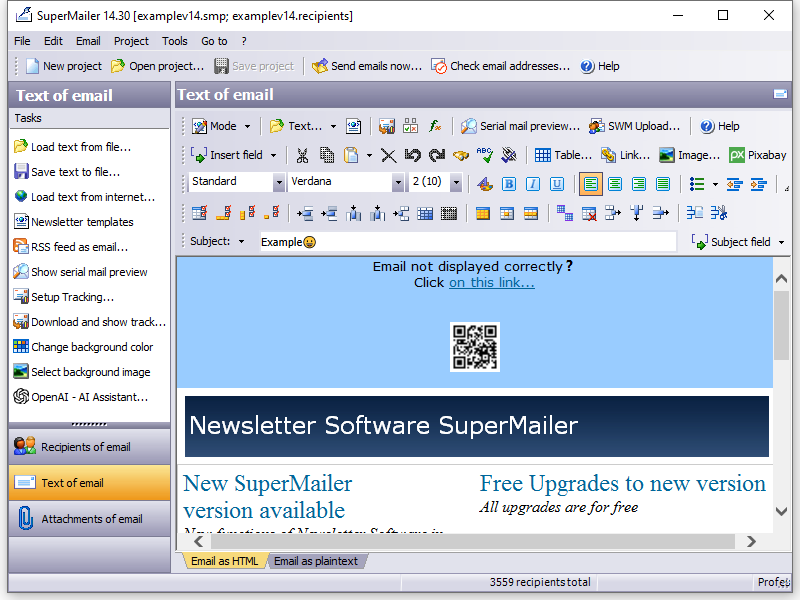
Task: Toggle underline formatting
Action: point(557,184)
